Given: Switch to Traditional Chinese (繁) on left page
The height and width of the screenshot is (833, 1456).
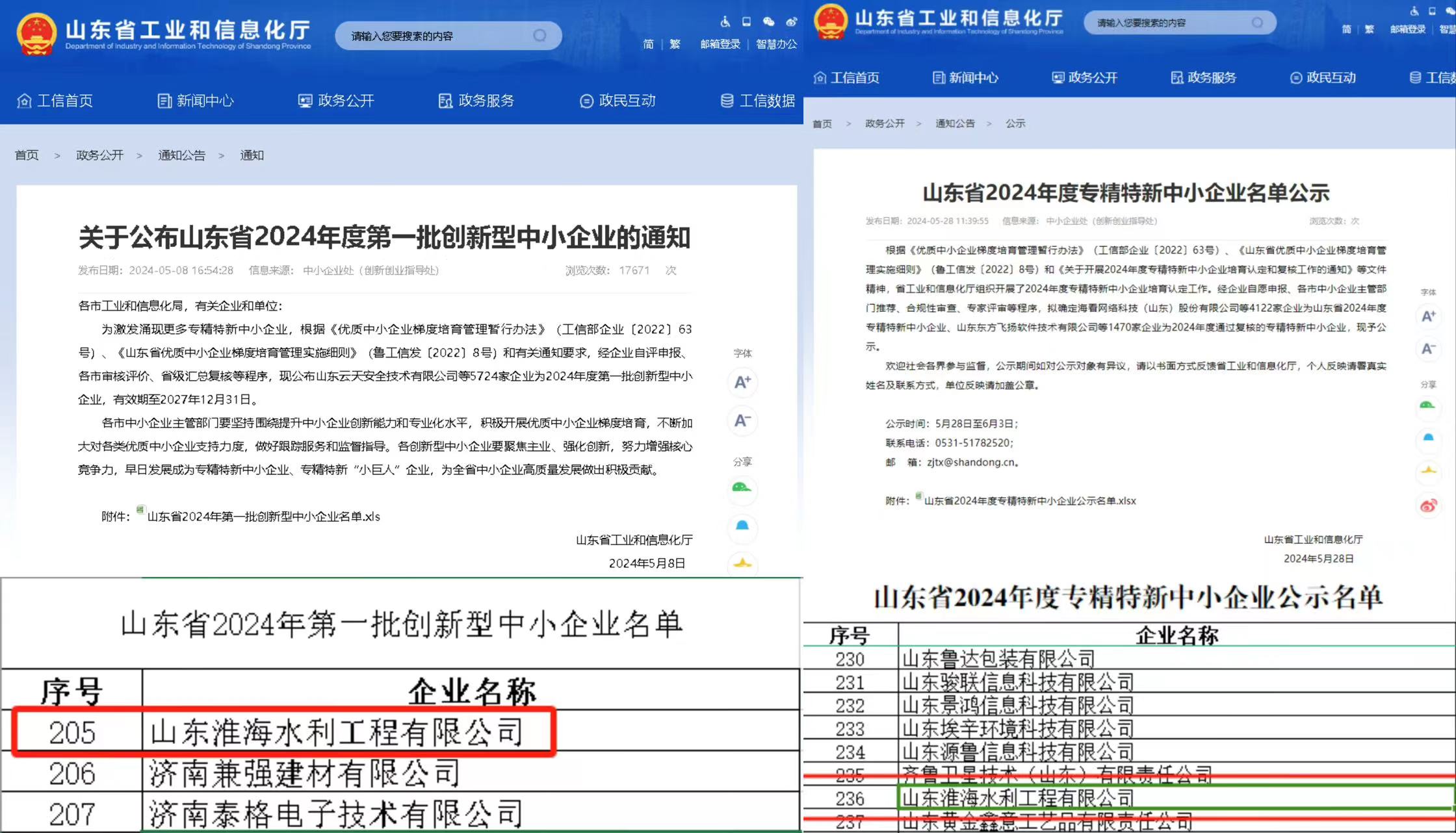Looking at the screenshot, I should [675, 44].
